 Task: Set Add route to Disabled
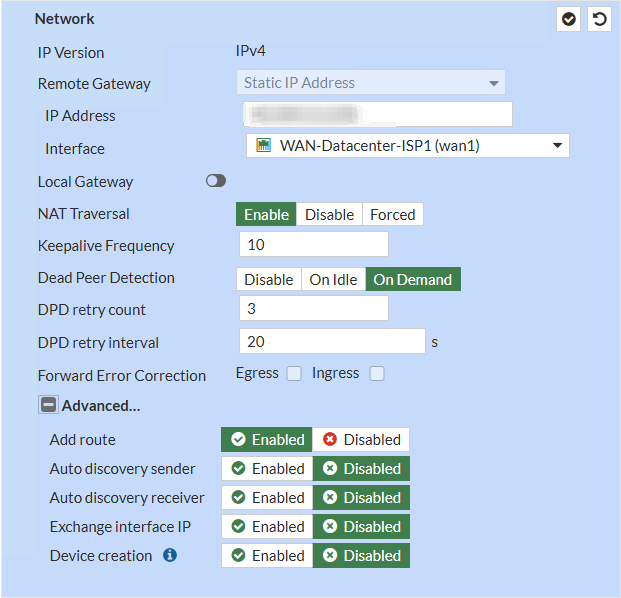click(361, 440)
